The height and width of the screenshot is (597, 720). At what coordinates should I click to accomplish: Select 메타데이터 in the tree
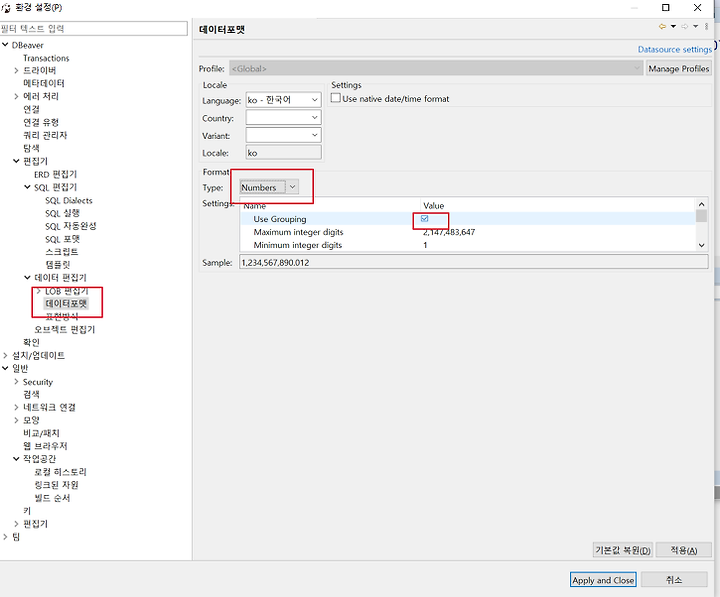[x=44, y=83]
